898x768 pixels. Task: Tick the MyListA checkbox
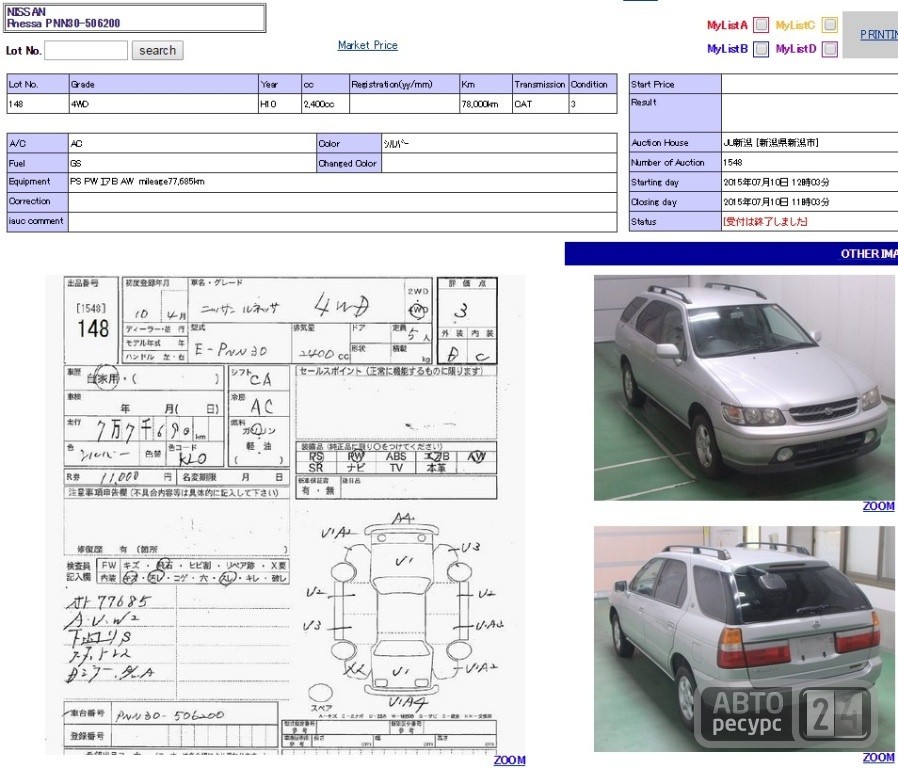(761, 25)
